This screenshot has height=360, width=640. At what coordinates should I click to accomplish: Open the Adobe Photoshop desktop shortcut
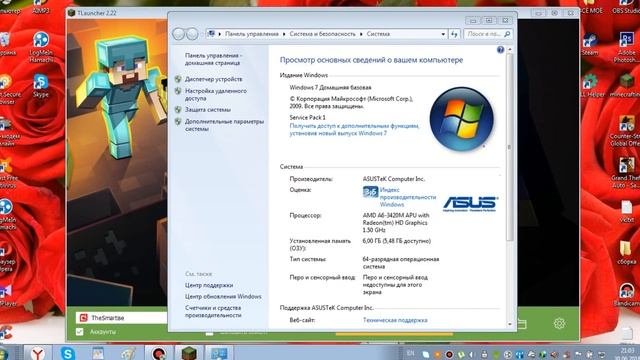tap(626, 47)
